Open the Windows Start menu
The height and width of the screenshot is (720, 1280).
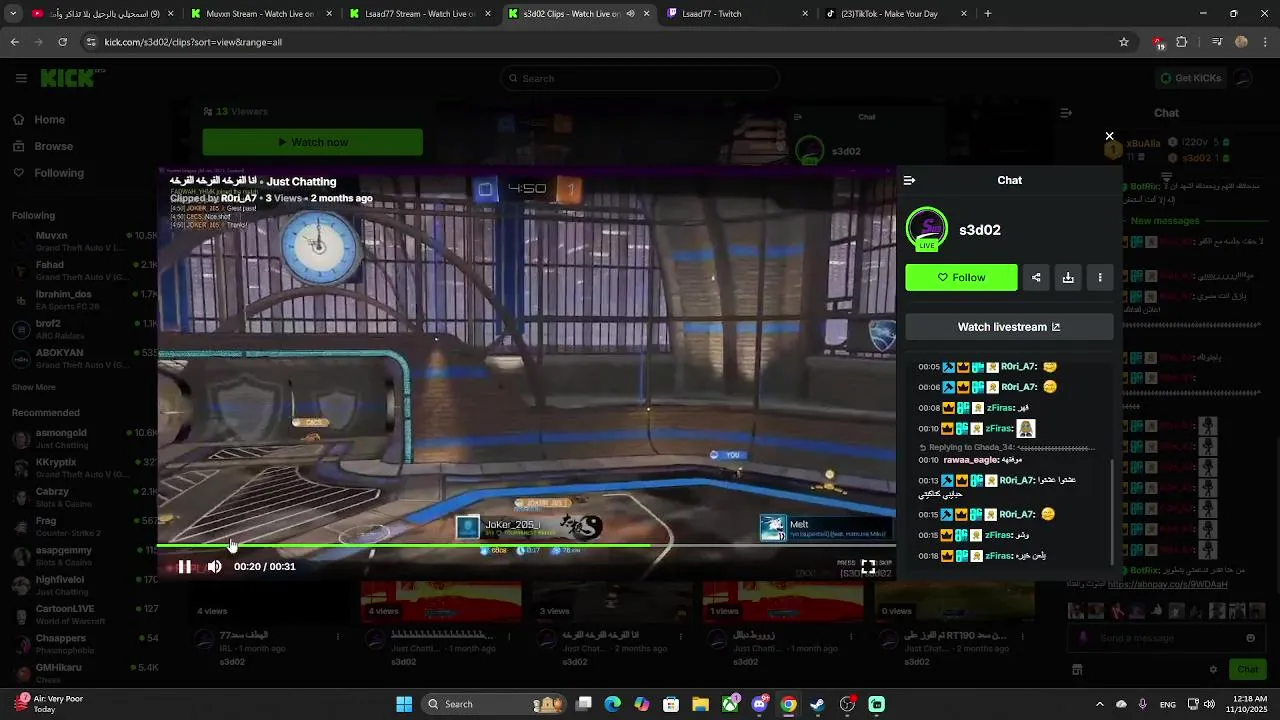click(404, 704)
